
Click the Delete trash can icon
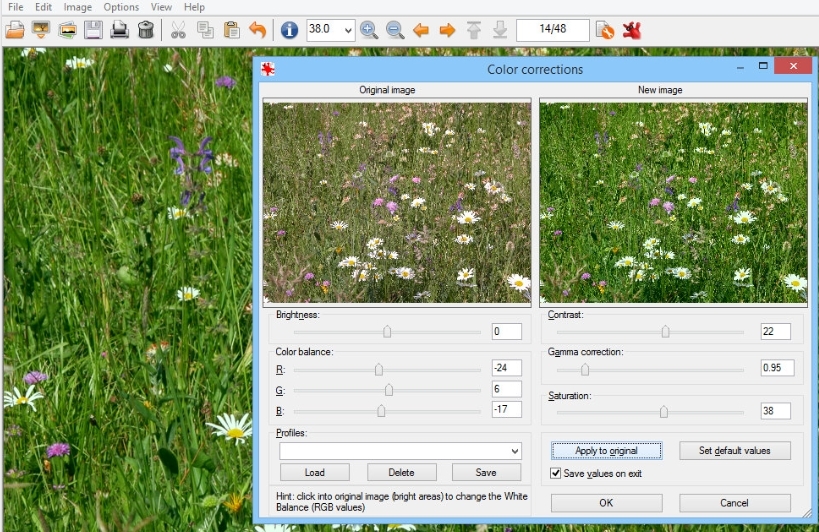pos(146,30)
